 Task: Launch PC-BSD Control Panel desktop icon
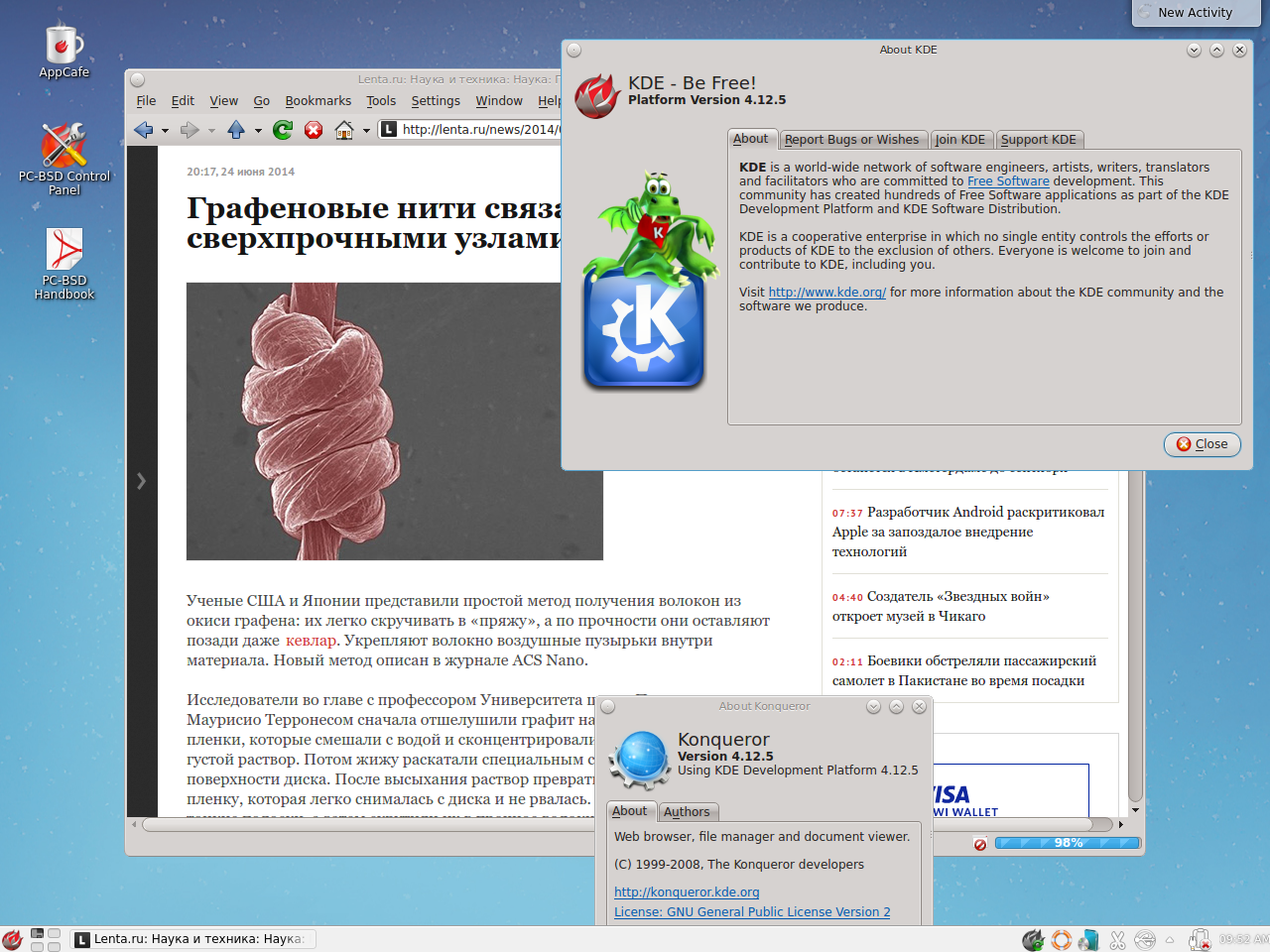point(64,159)
